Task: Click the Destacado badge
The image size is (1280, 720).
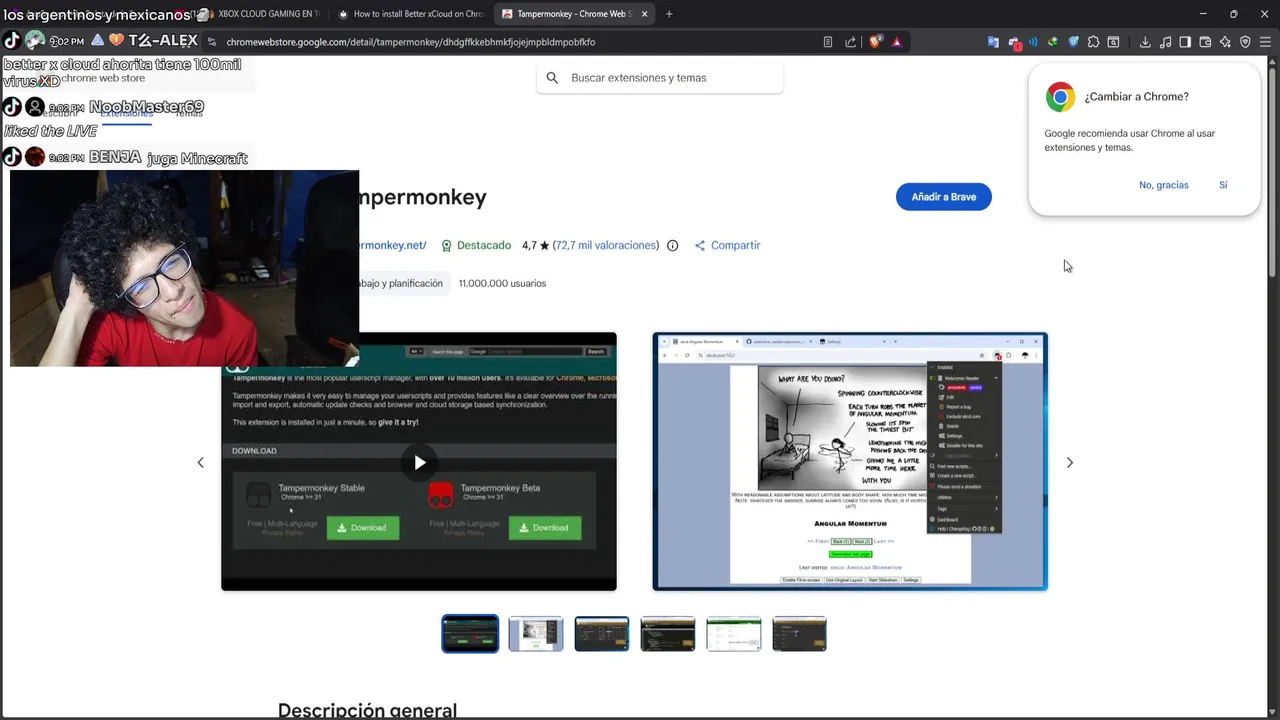Action: [476, 245]
